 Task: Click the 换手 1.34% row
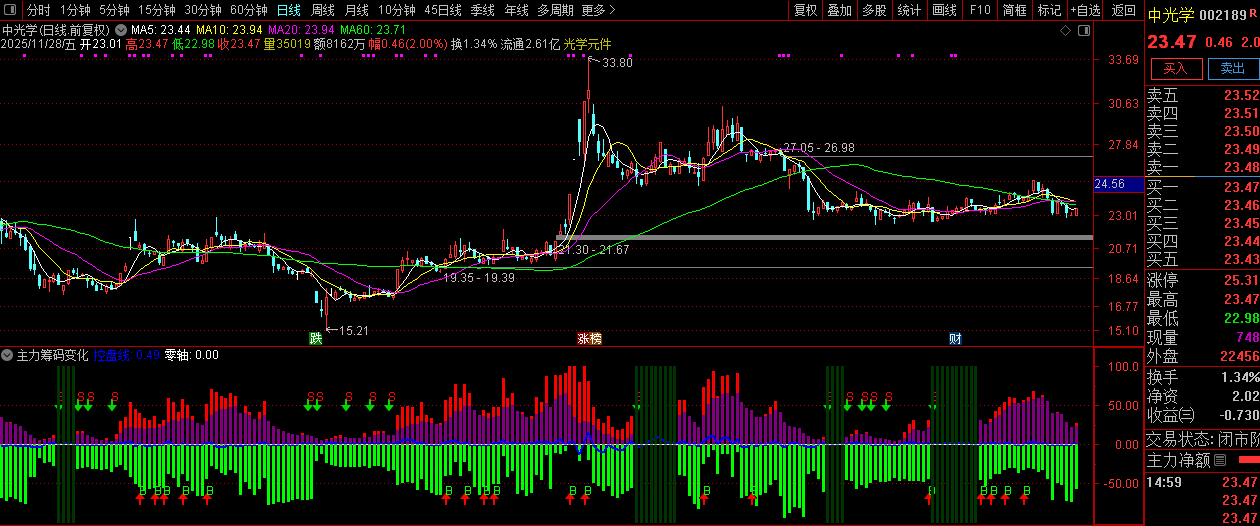tap(1202, 377)
